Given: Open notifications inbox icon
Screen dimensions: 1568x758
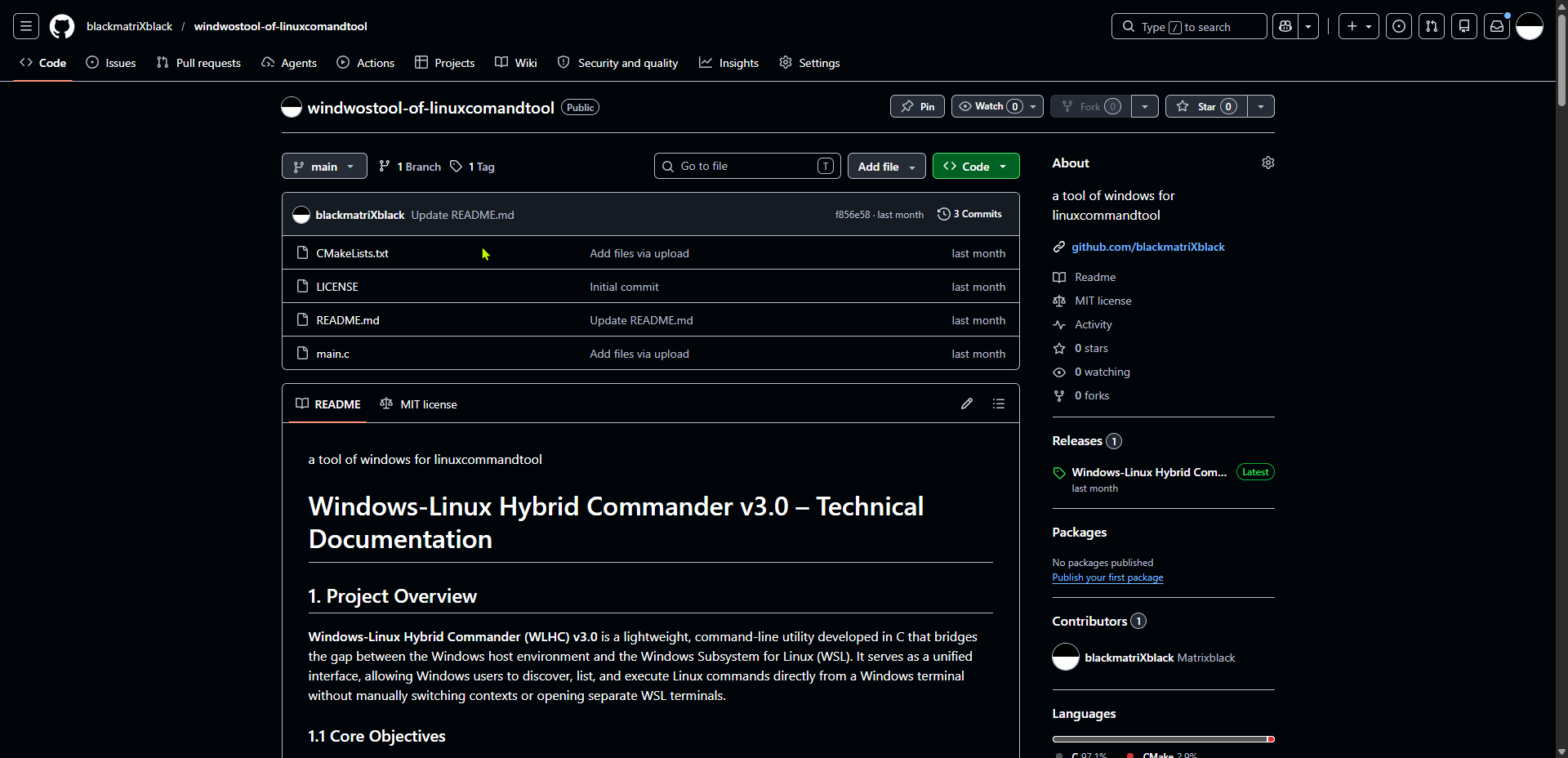Looking at the screenshot, I should tap(1497, 26).
